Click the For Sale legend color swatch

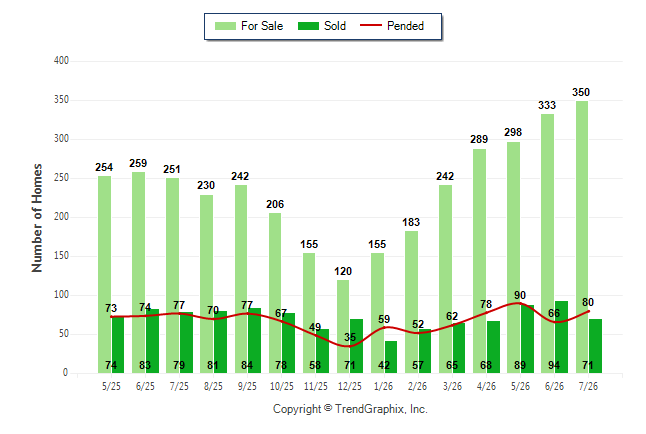point(225,26)
